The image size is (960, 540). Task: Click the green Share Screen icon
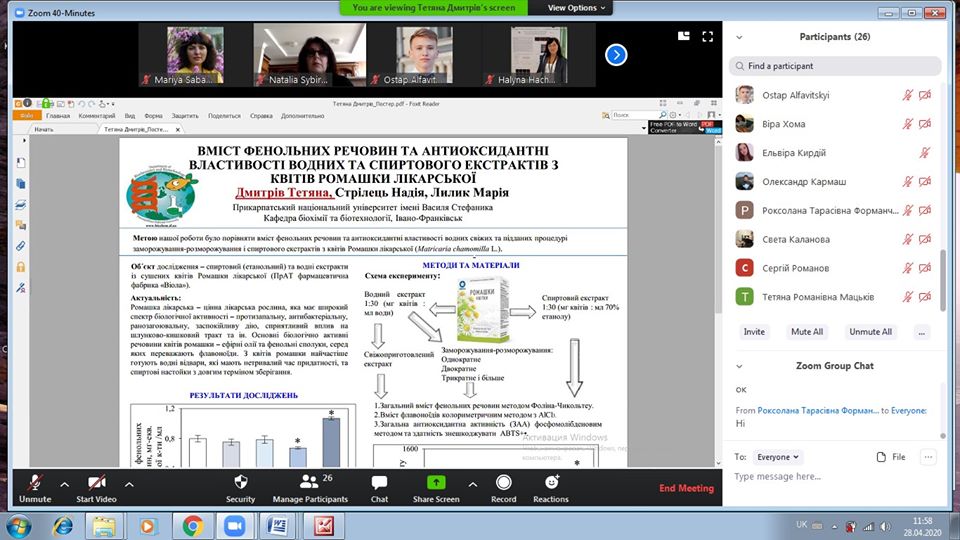click(435, 482)
